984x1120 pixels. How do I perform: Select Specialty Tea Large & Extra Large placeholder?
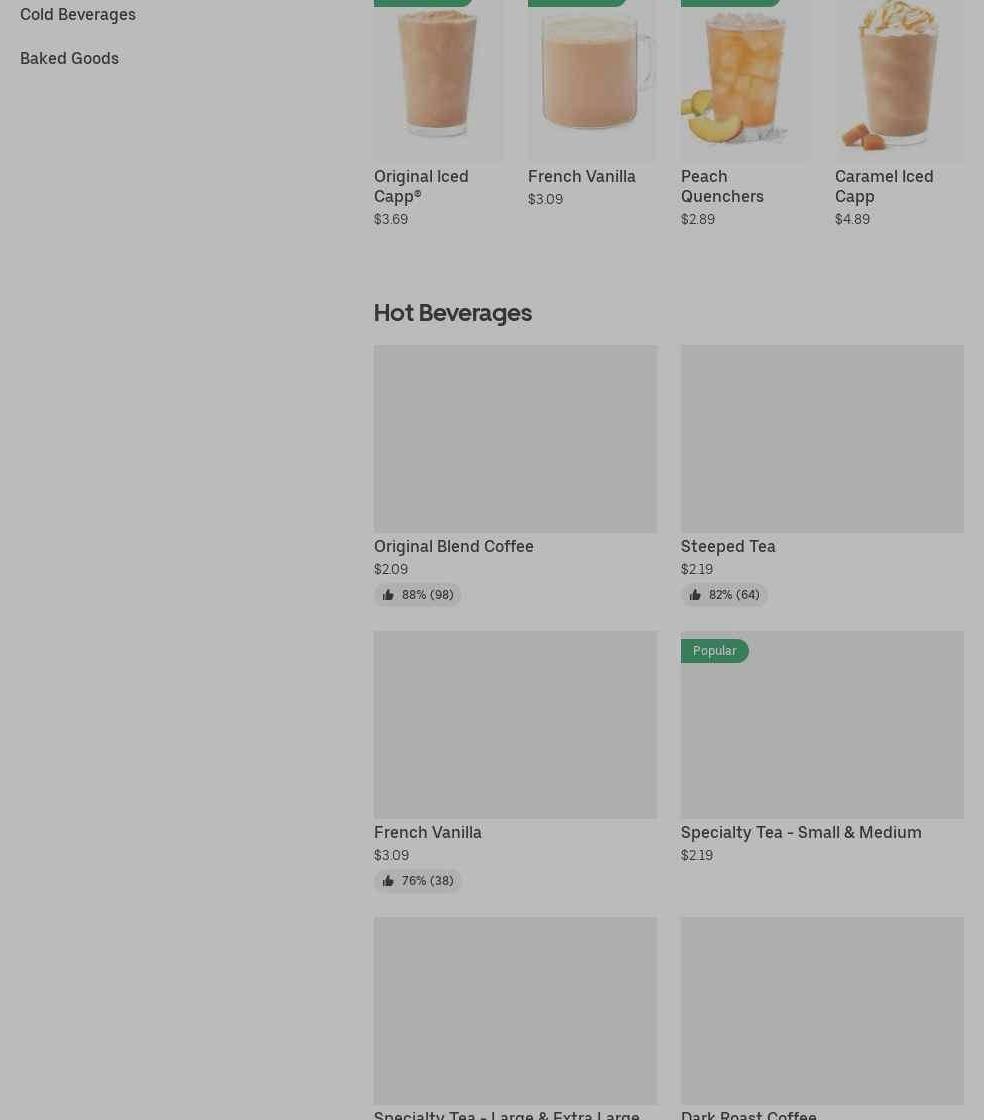pos(516,1011)
